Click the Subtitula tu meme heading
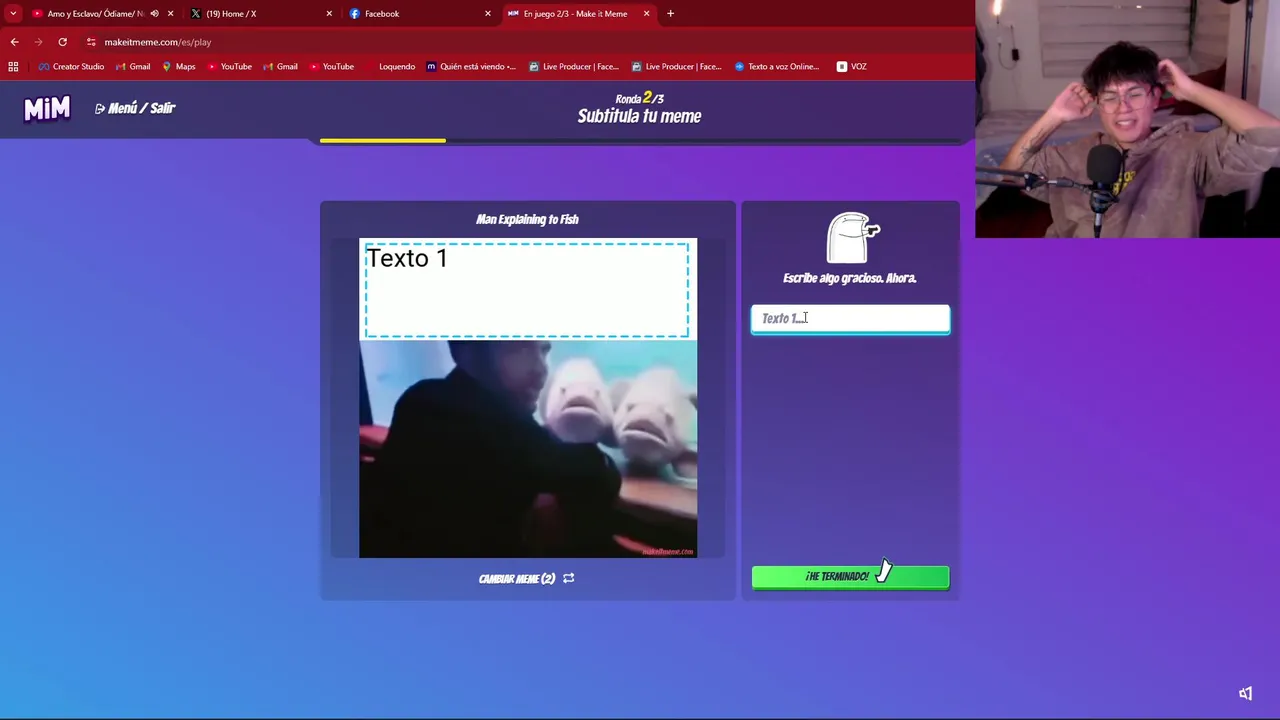The height and width of the screenshot is (720, 1280). click(639, 116)
